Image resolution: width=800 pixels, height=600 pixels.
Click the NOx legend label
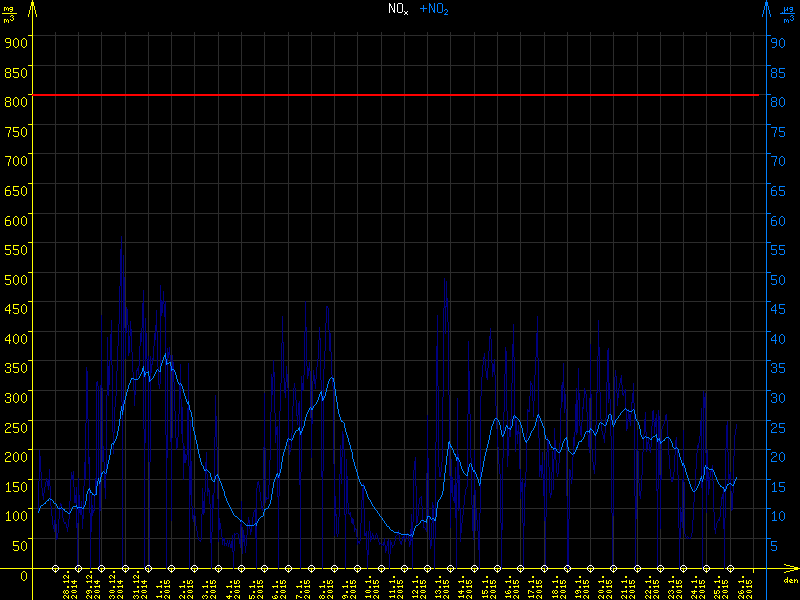[x=398, y=9]
